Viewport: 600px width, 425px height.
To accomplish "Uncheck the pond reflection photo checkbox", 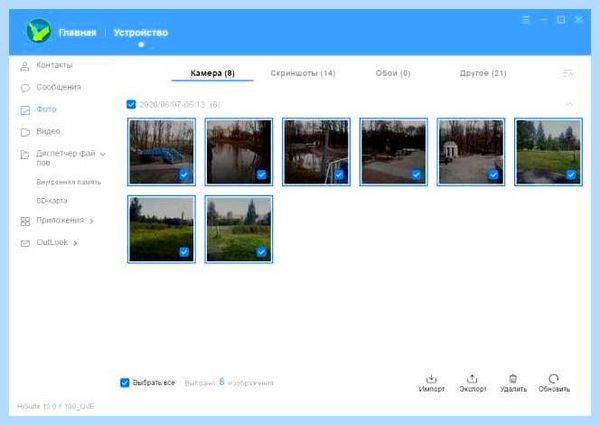I will tap(261, 175).
